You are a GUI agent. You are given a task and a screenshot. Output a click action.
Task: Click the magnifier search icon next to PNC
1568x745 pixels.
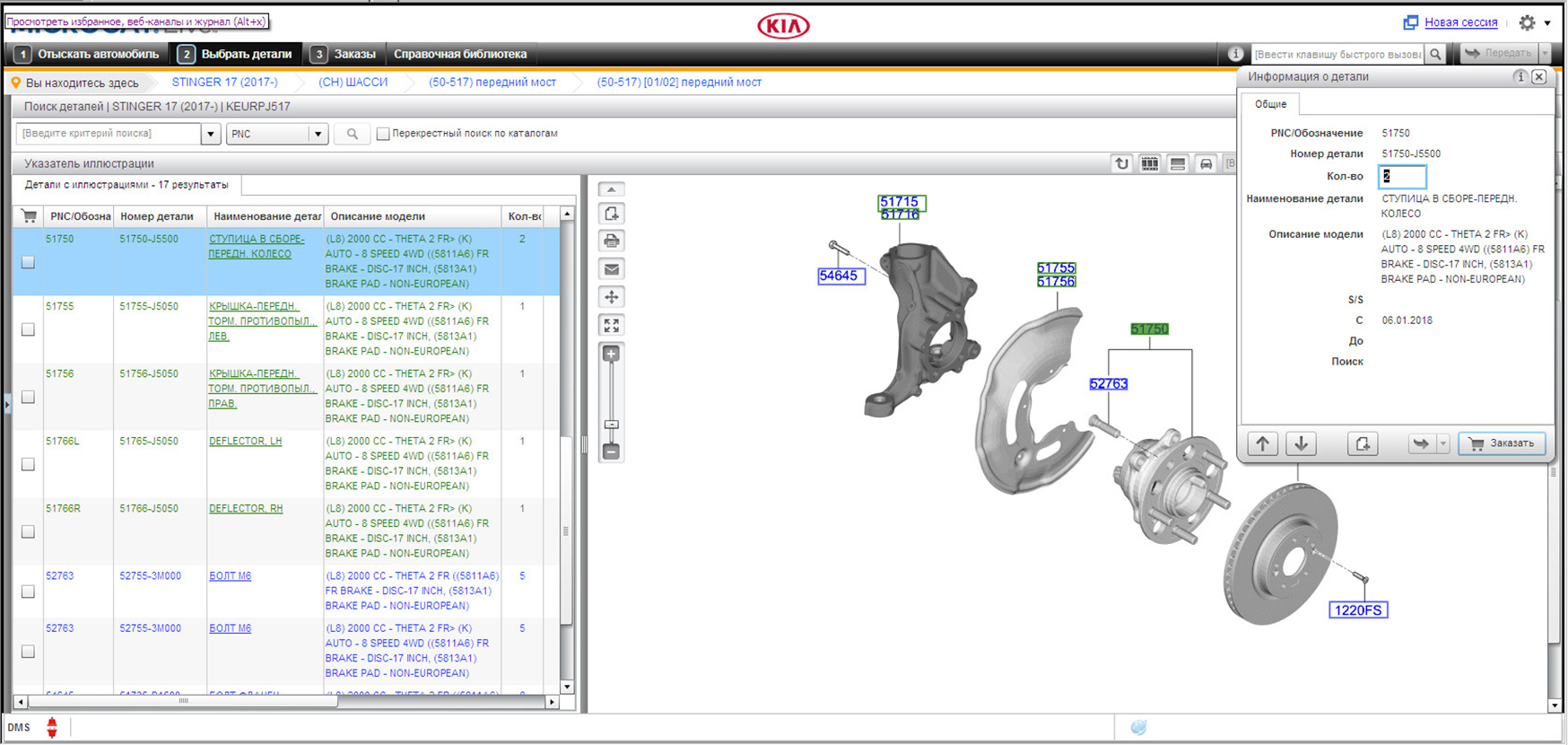(353, 134)
